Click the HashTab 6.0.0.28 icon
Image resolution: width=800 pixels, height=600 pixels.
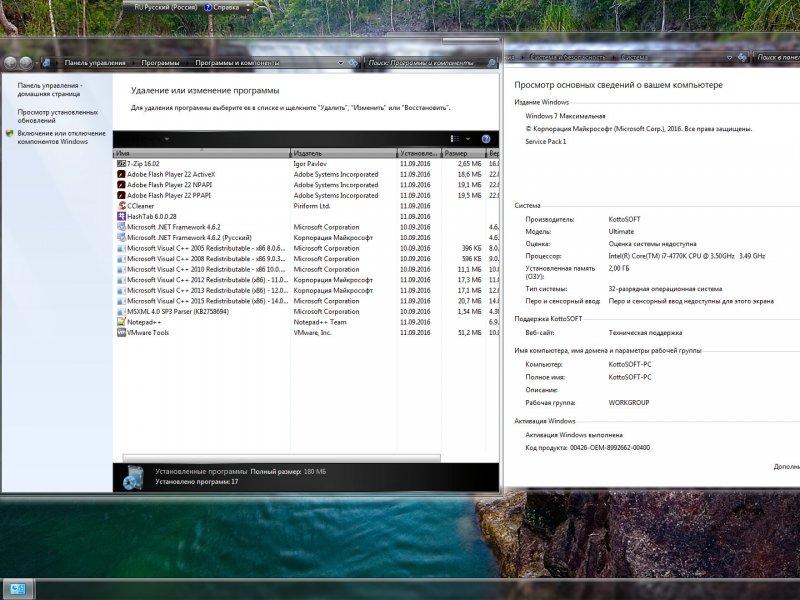click(x=121, y=216)
